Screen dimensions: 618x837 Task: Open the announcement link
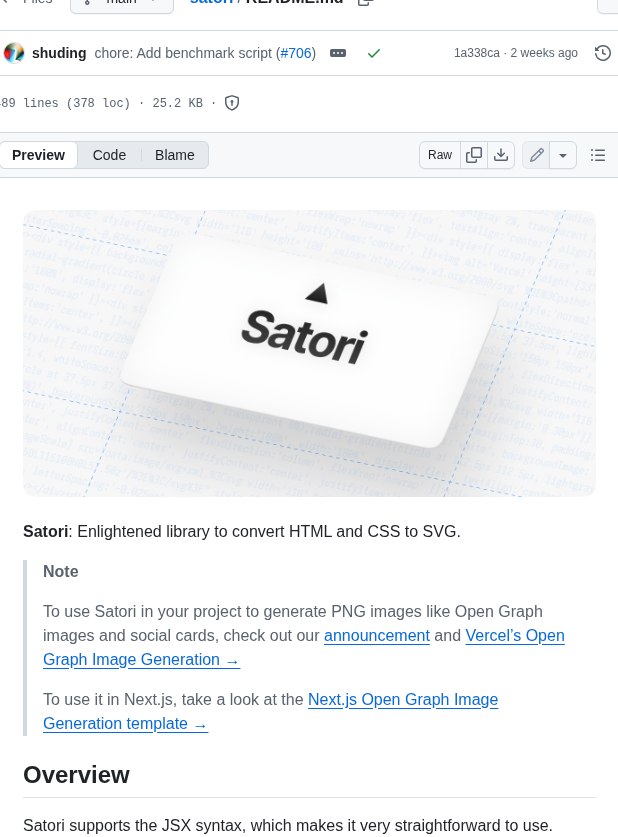(377, 635)
